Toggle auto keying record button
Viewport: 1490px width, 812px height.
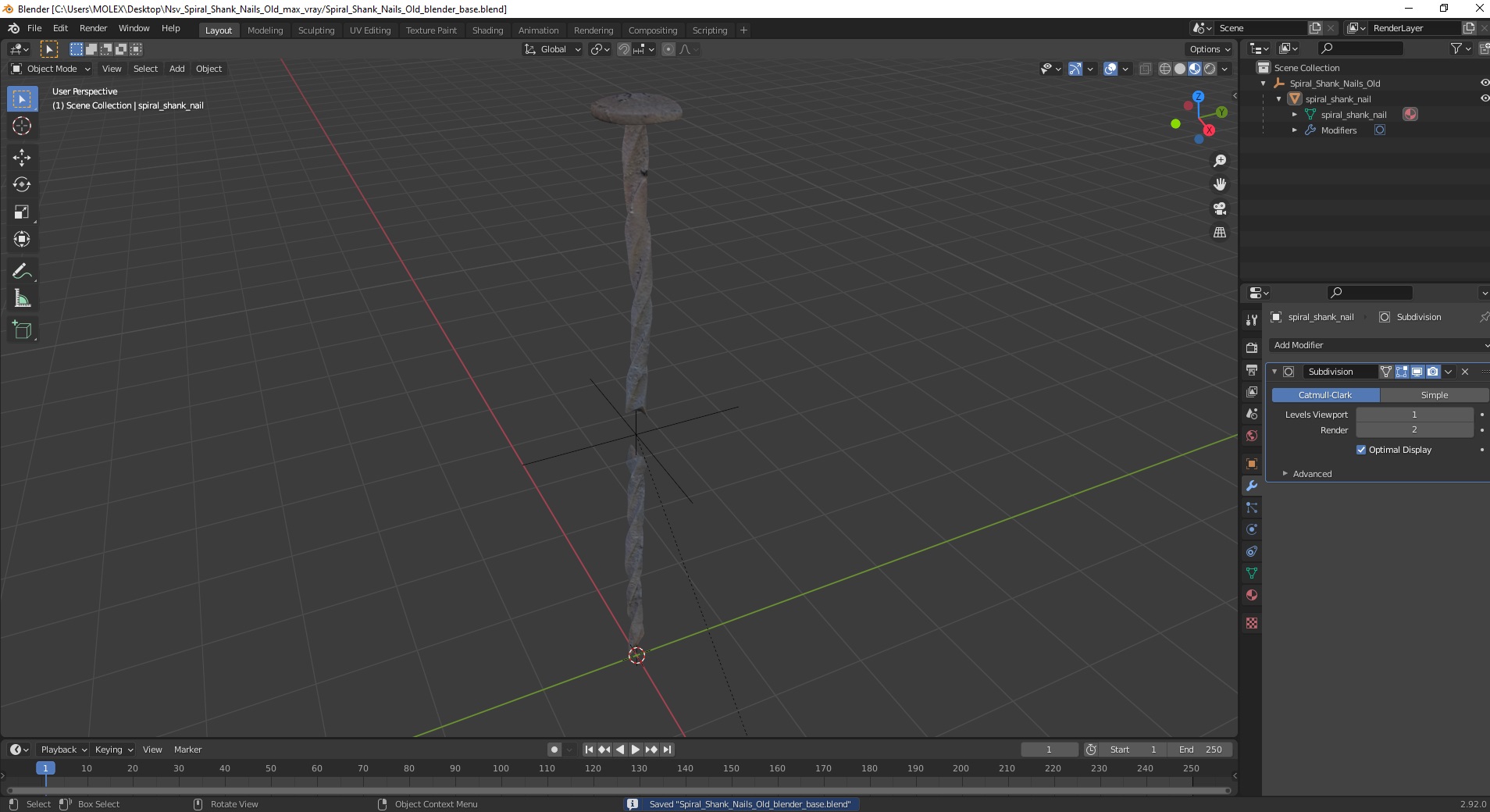(x=554, y=750)
